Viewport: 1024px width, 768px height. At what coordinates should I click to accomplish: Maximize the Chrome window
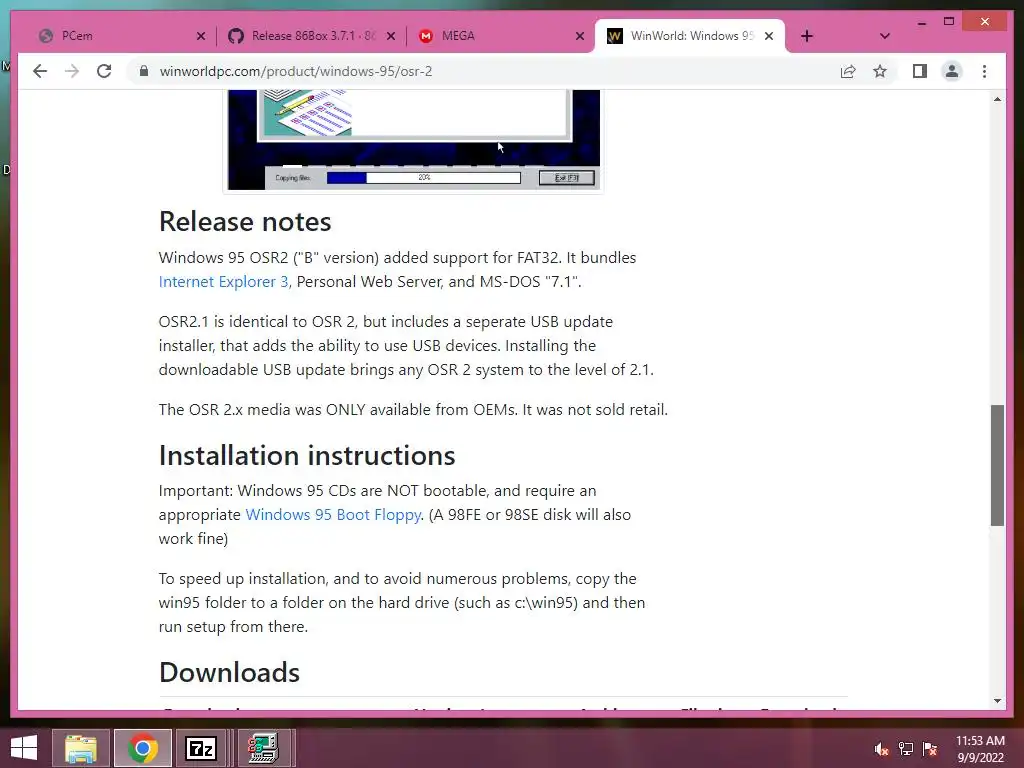point(949,22)
